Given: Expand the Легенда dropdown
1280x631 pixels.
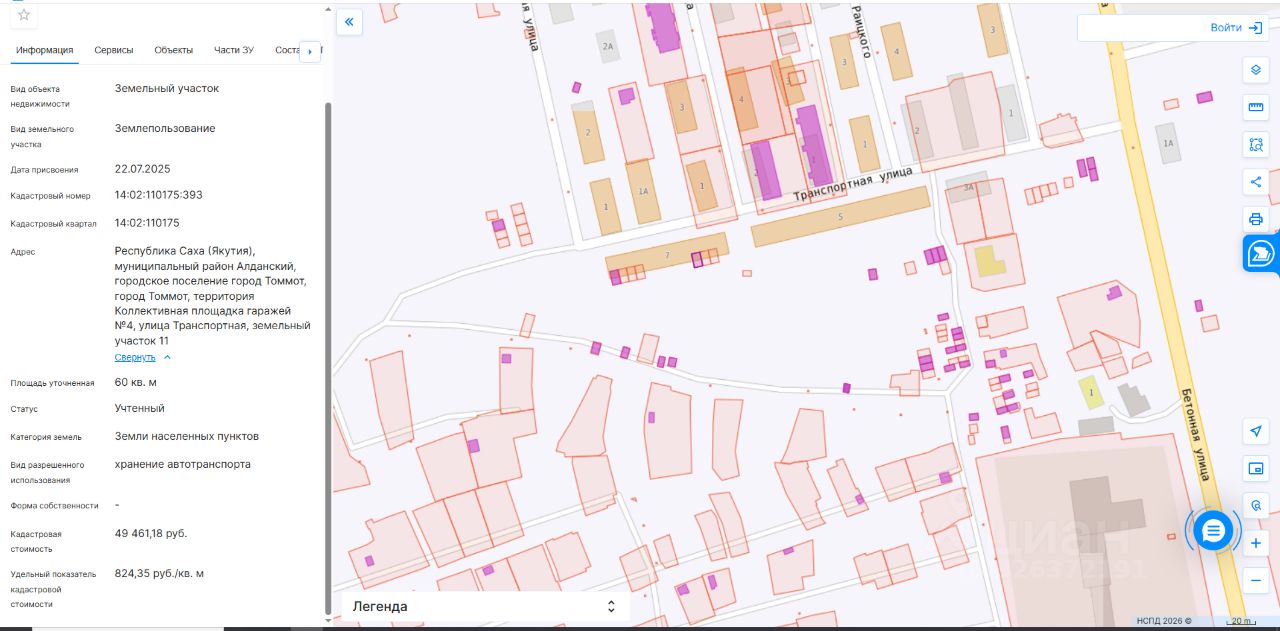Looking at the screenshot, I should pyautogui.click(x=485, y=606).
